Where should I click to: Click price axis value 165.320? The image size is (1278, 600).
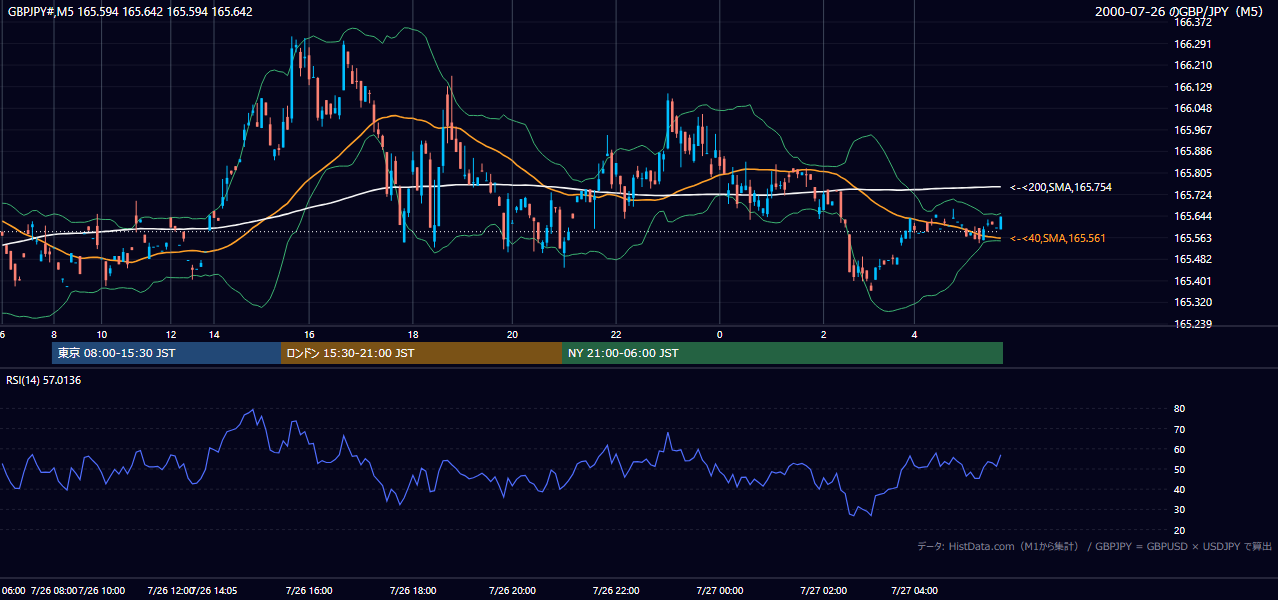pos(1192,302)
